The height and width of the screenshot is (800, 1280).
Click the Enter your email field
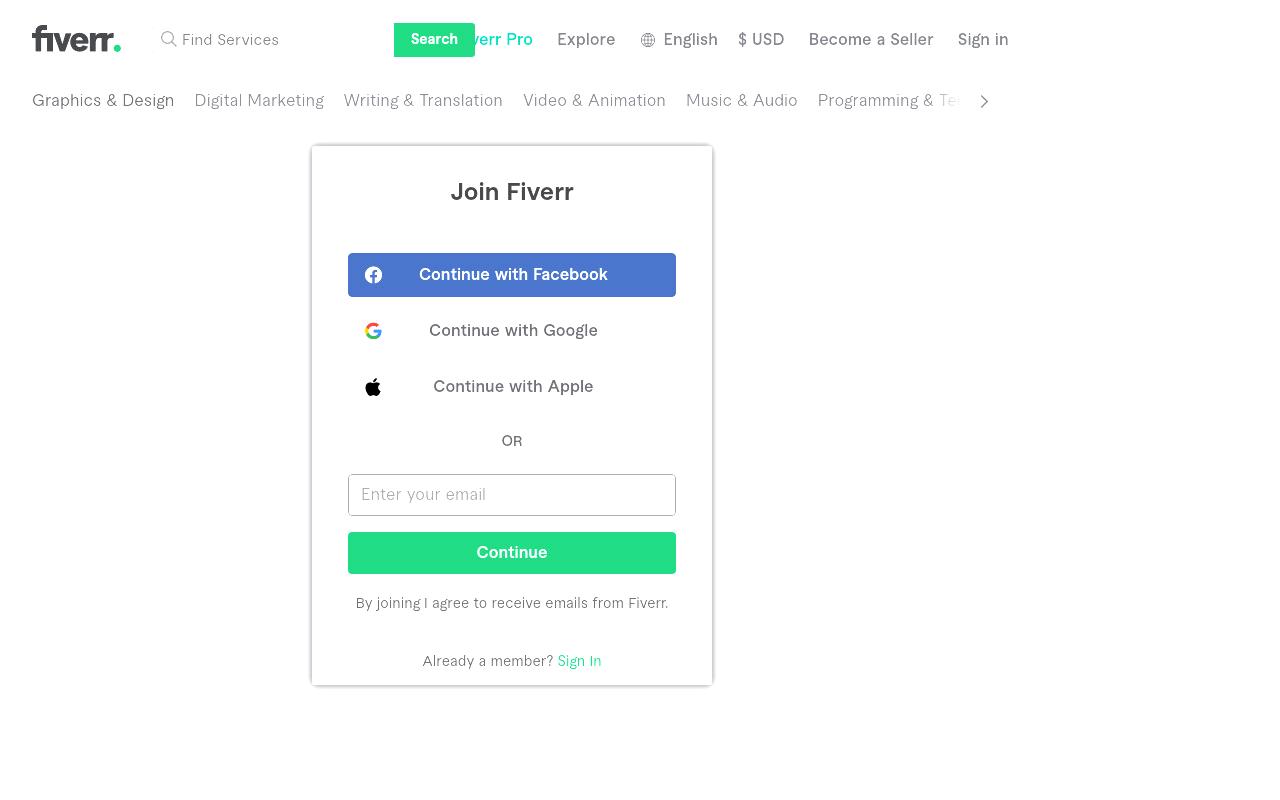(x=512, y=495)
